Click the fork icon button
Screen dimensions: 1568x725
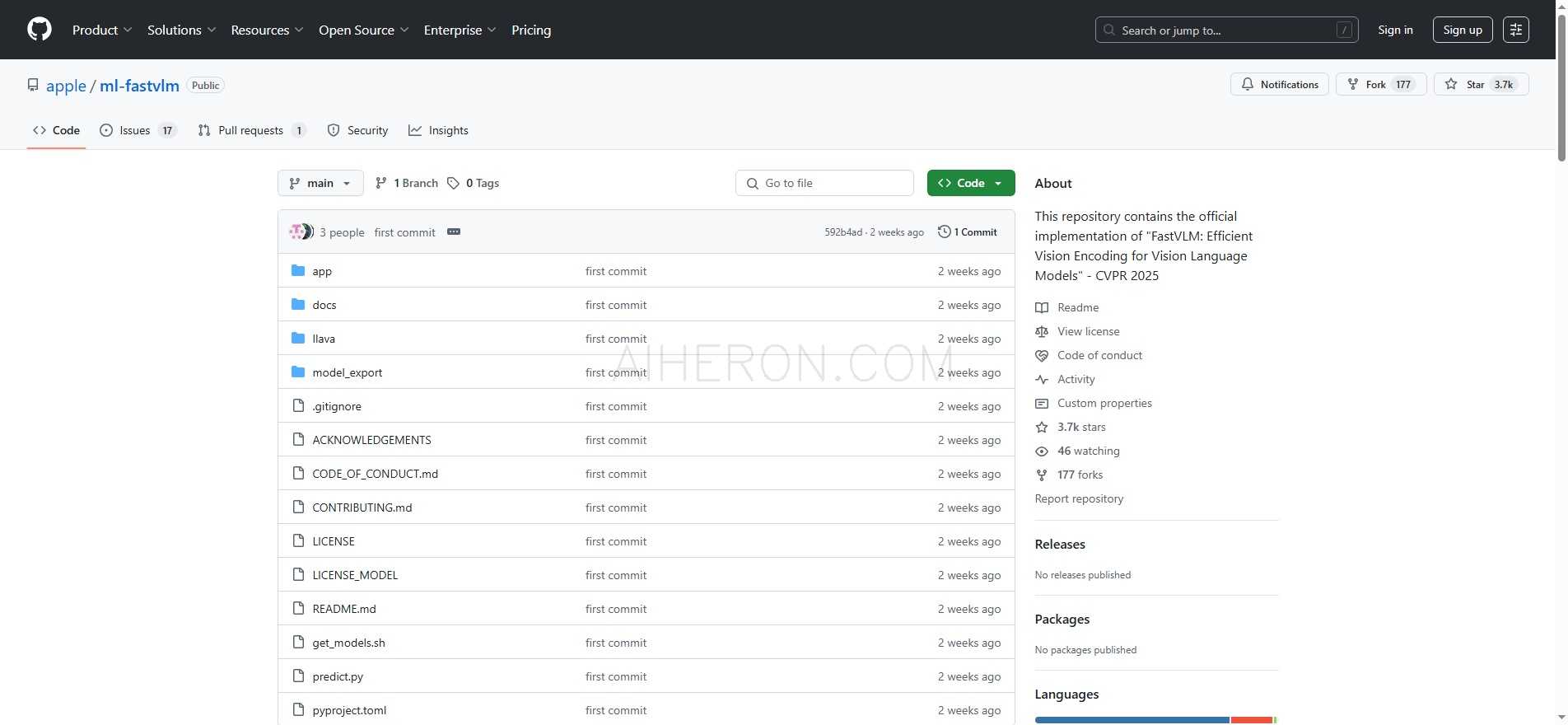(1352, 84)
